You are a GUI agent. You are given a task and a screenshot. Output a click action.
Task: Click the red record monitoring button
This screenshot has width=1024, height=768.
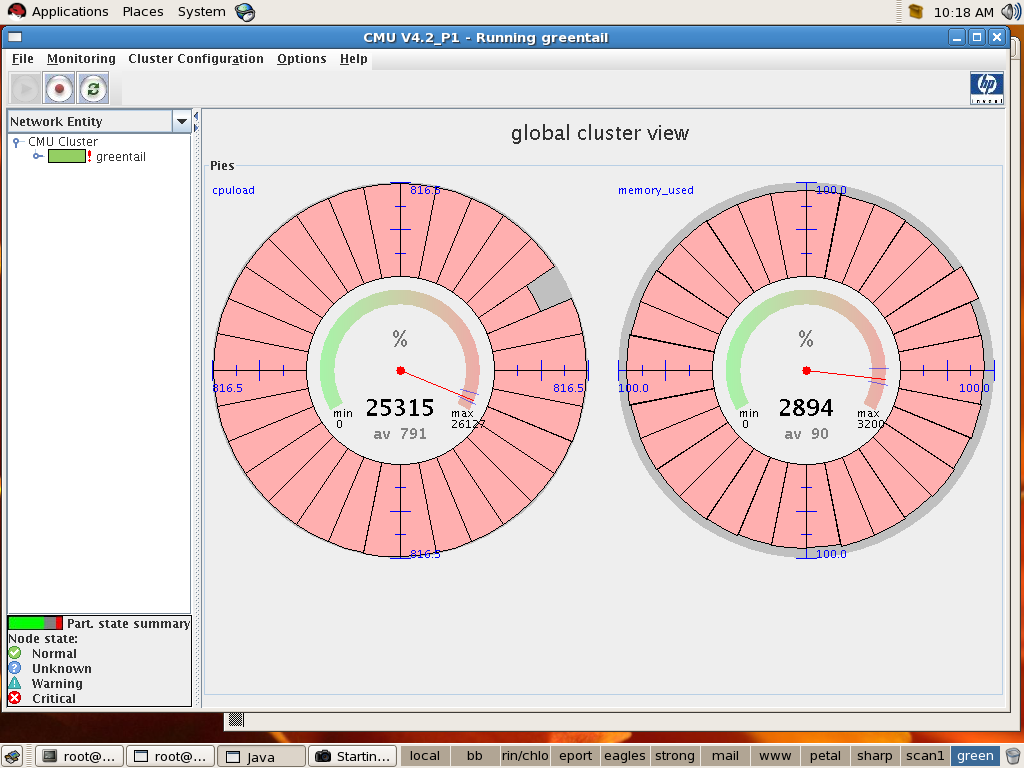pos(59,89)
